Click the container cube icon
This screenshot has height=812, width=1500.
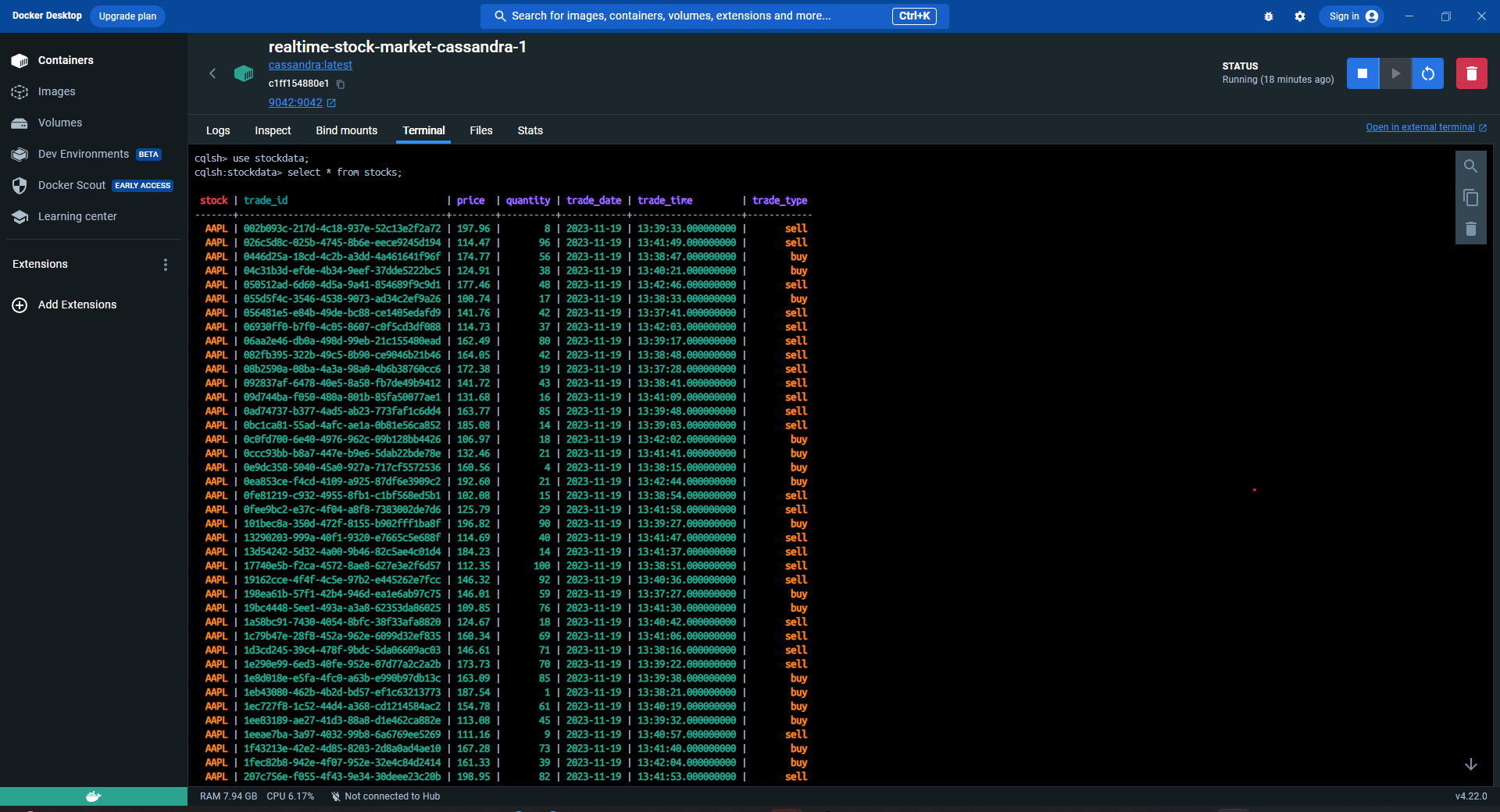click(244, 73)
